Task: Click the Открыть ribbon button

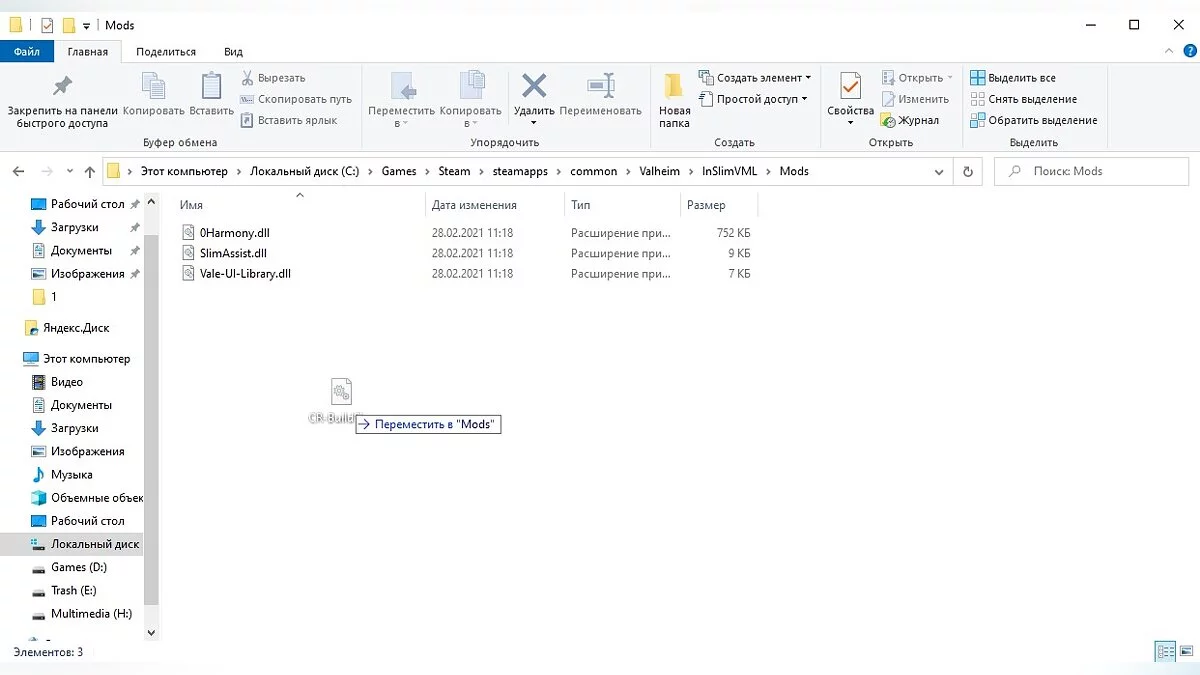Action: click(917, 78)
